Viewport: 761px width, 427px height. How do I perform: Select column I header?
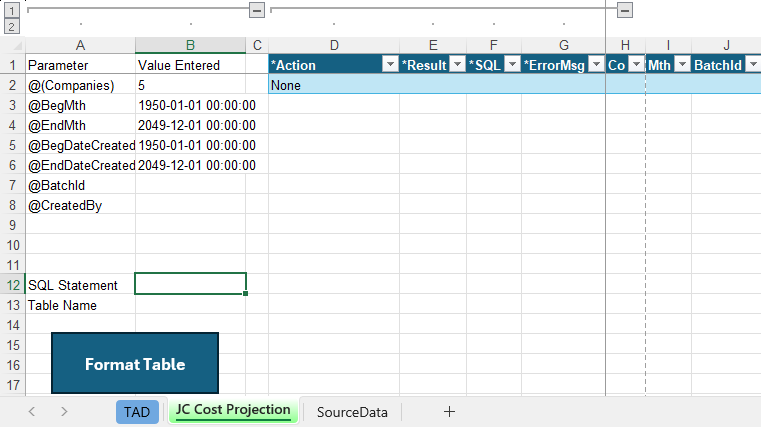click(x=668, y=45)
